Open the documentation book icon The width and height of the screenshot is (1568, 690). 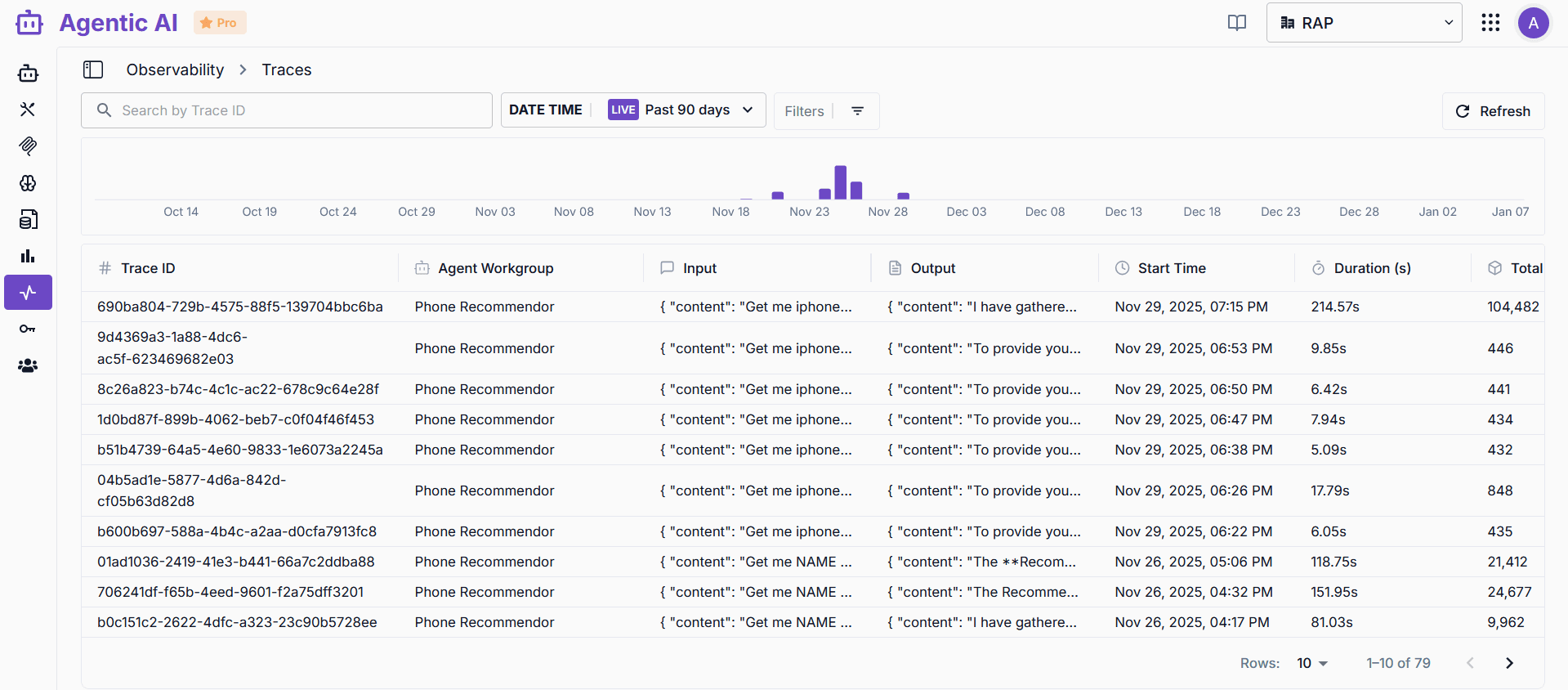1237,23
